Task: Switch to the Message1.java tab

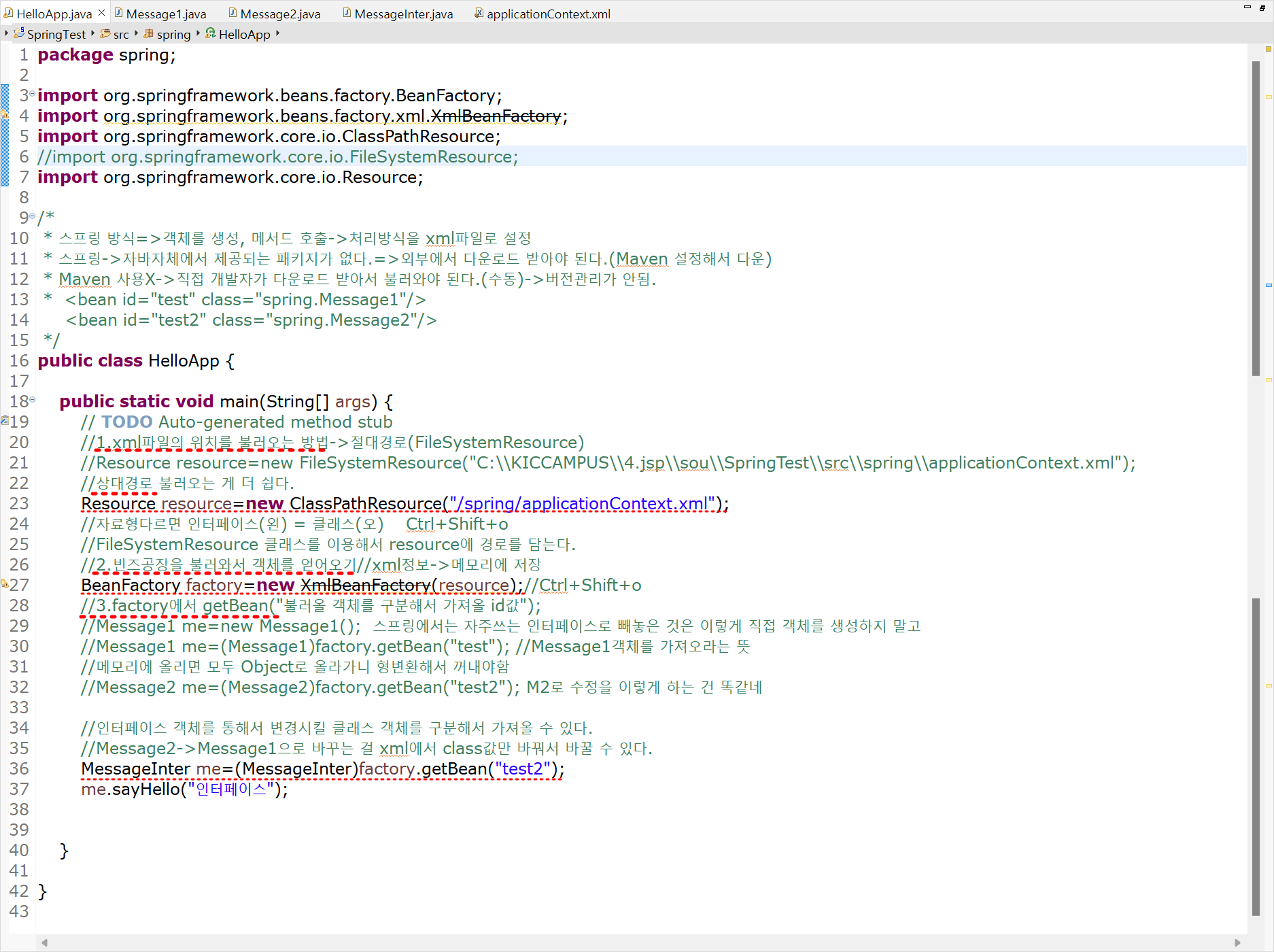Action: coord(160,14)
